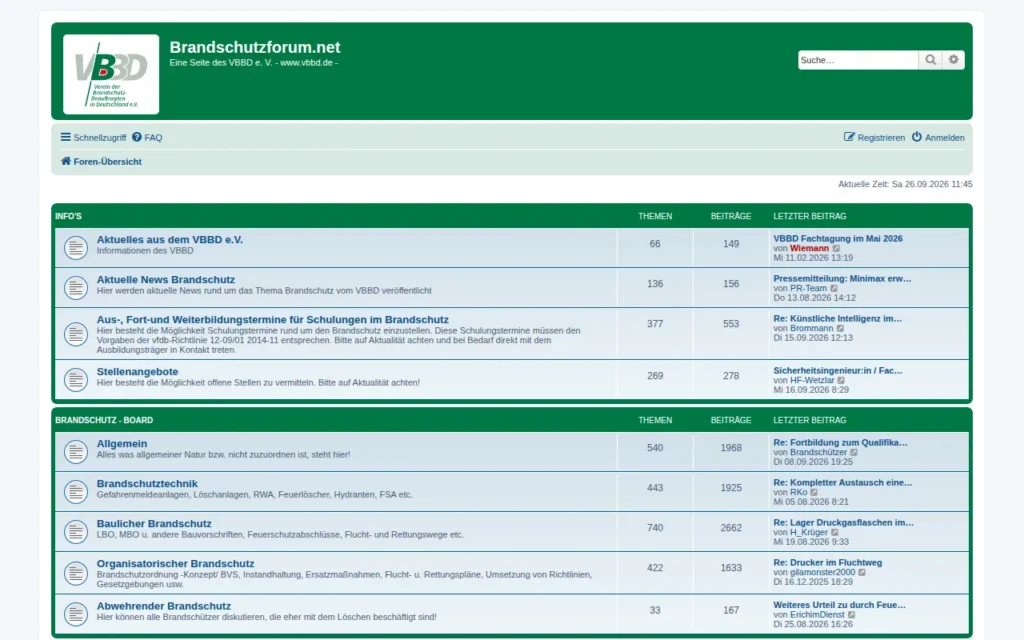This screenshot has width=1024, height=640.
Task: Click forum icon beside Stellenangebote
Action: coord(76,379)
